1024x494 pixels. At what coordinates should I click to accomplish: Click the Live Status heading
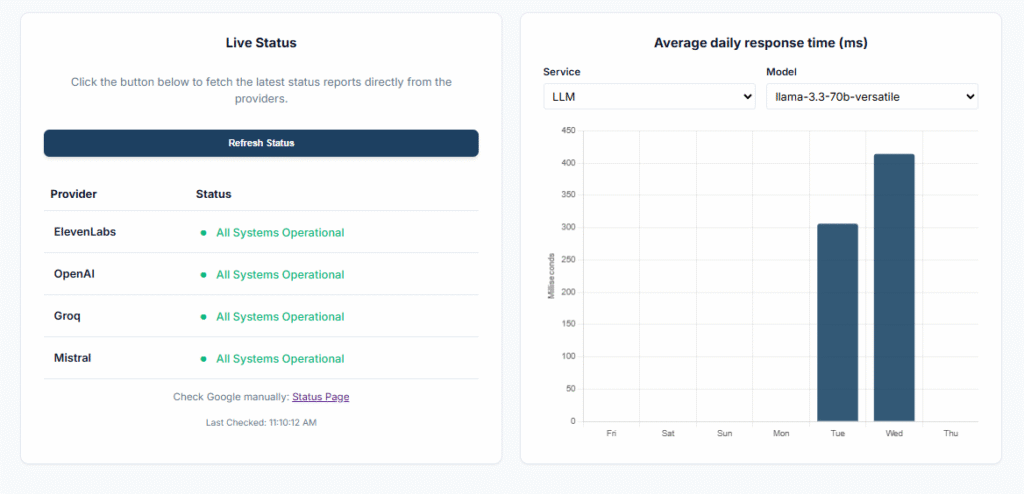[261, 43]
